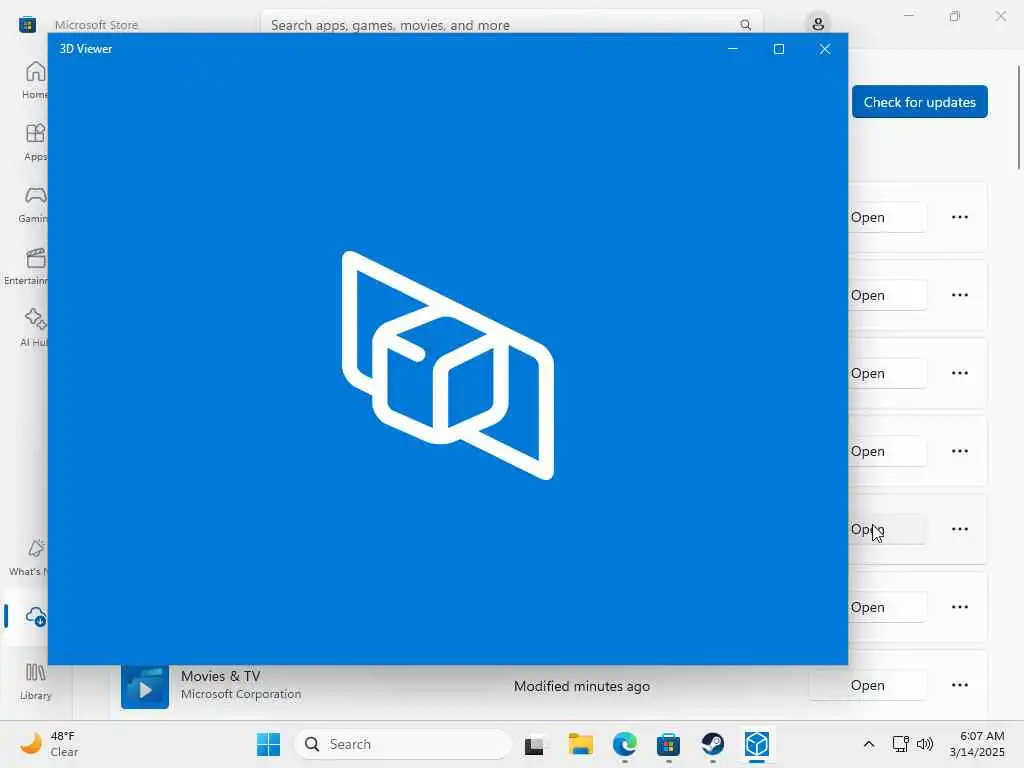Screen dimensions: 1024x768
Task: Open What's New in Microsoft Store sidebar
Action: [30, 557]
